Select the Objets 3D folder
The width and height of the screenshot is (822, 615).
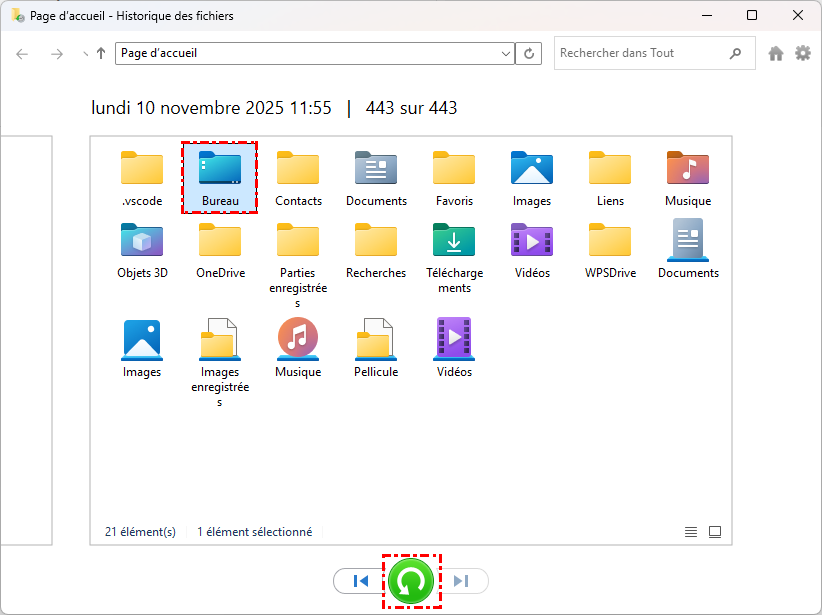pos(142,250)
